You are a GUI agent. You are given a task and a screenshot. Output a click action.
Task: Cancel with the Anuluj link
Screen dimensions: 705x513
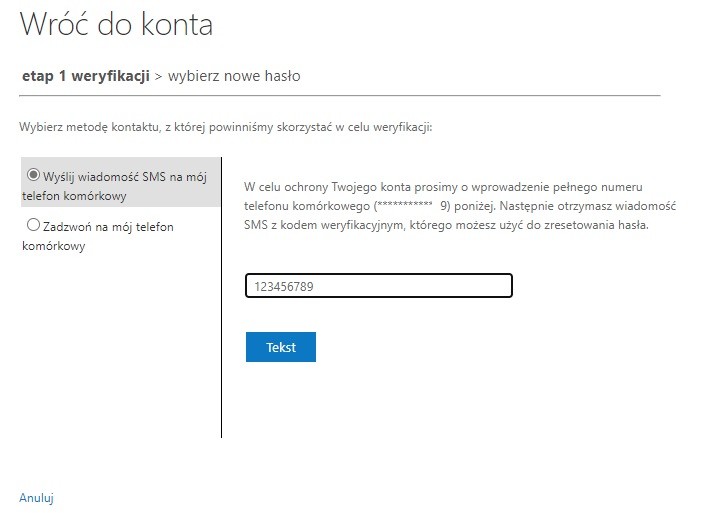[36, 498]
